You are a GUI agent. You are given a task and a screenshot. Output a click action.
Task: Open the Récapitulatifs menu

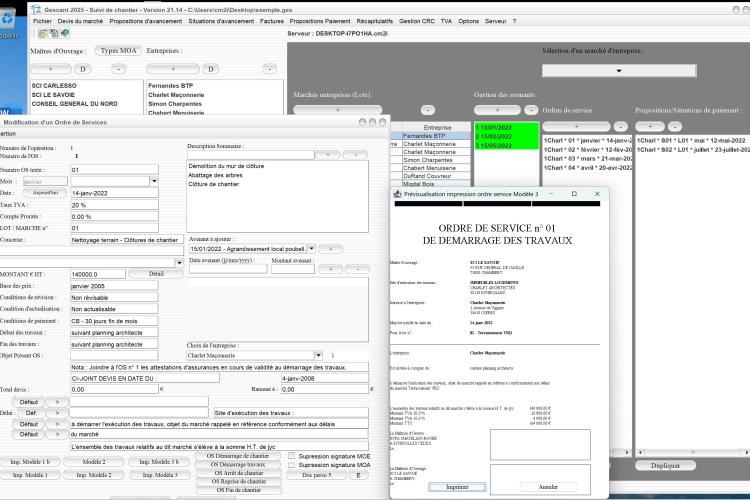[x=375, y=21]
